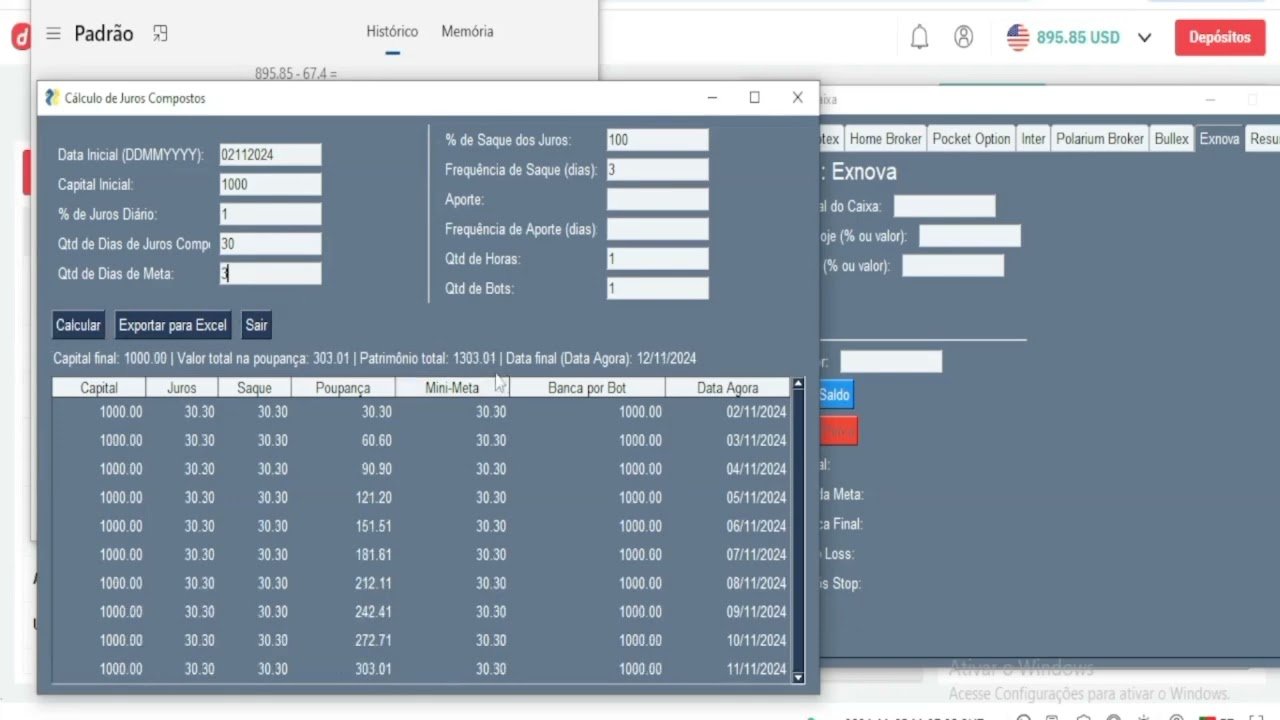This screenshot has width=1280, height=720.
Task: Select the Poupança cell 151.51
Action: click(373, 526)
